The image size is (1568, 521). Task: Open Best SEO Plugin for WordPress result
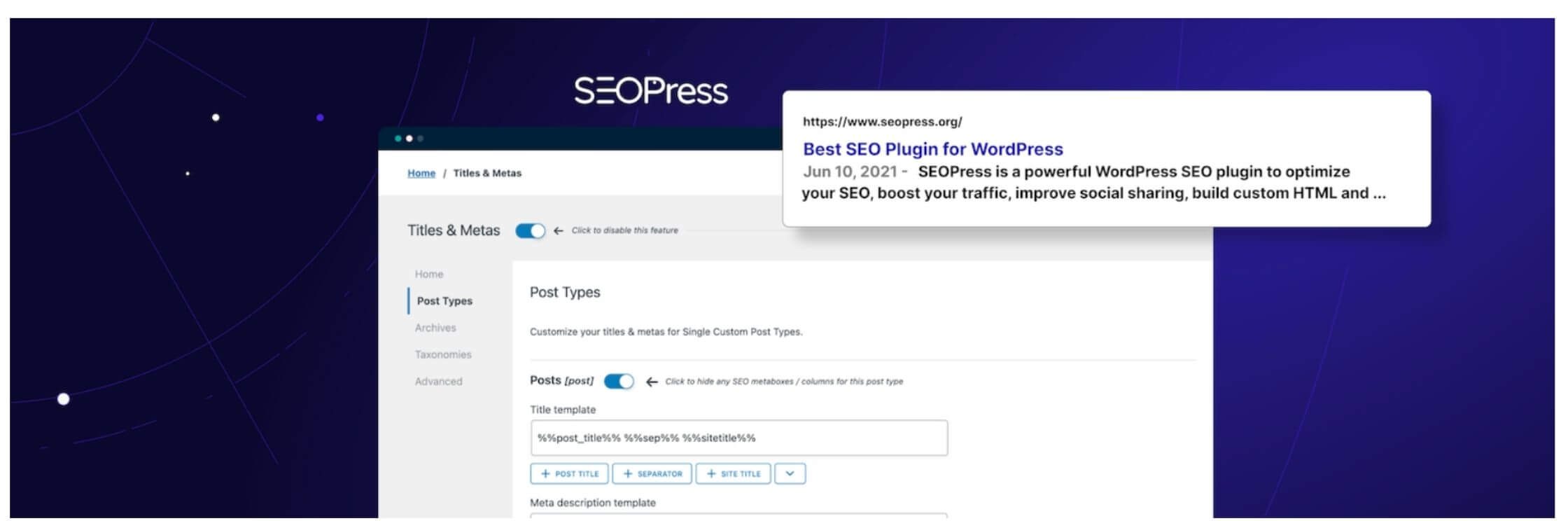click(x=932, y=149)
